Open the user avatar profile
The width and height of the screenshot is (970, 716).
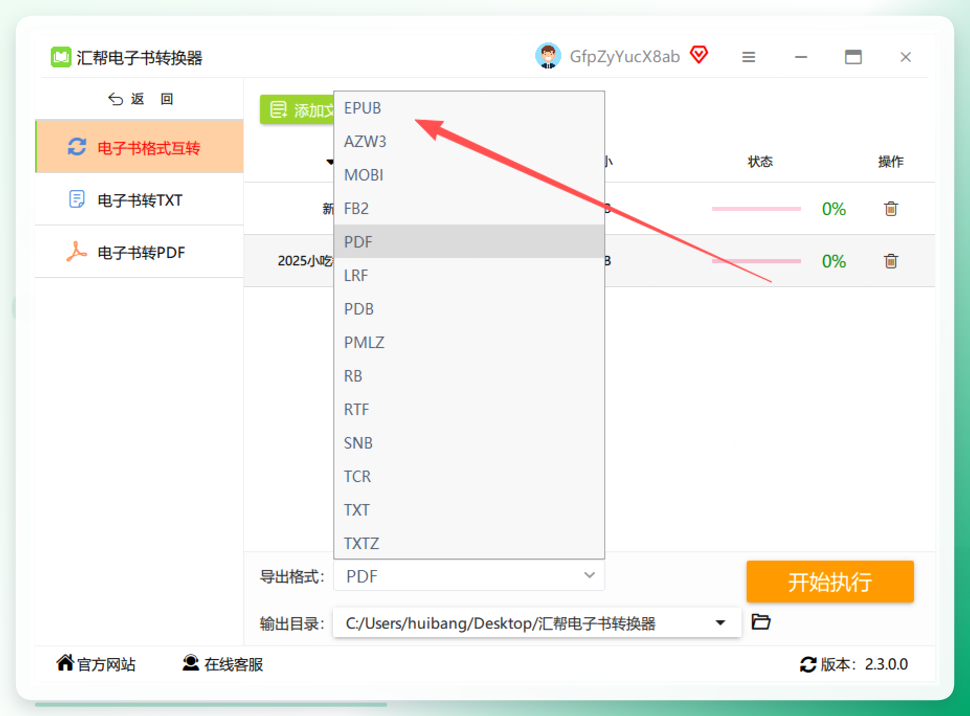pos(547,56)
